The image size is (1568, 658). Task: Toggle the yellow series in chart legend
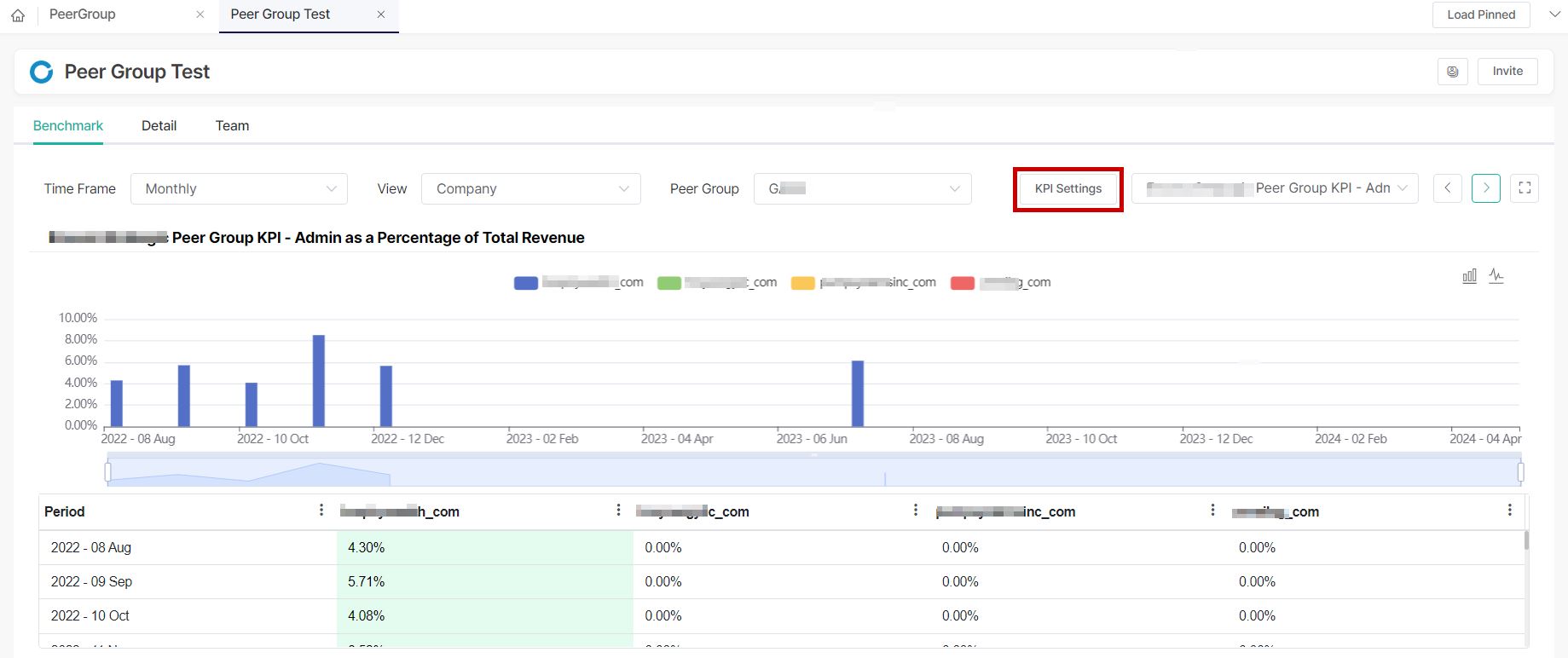pyautogui.click(x=864, y=283)
